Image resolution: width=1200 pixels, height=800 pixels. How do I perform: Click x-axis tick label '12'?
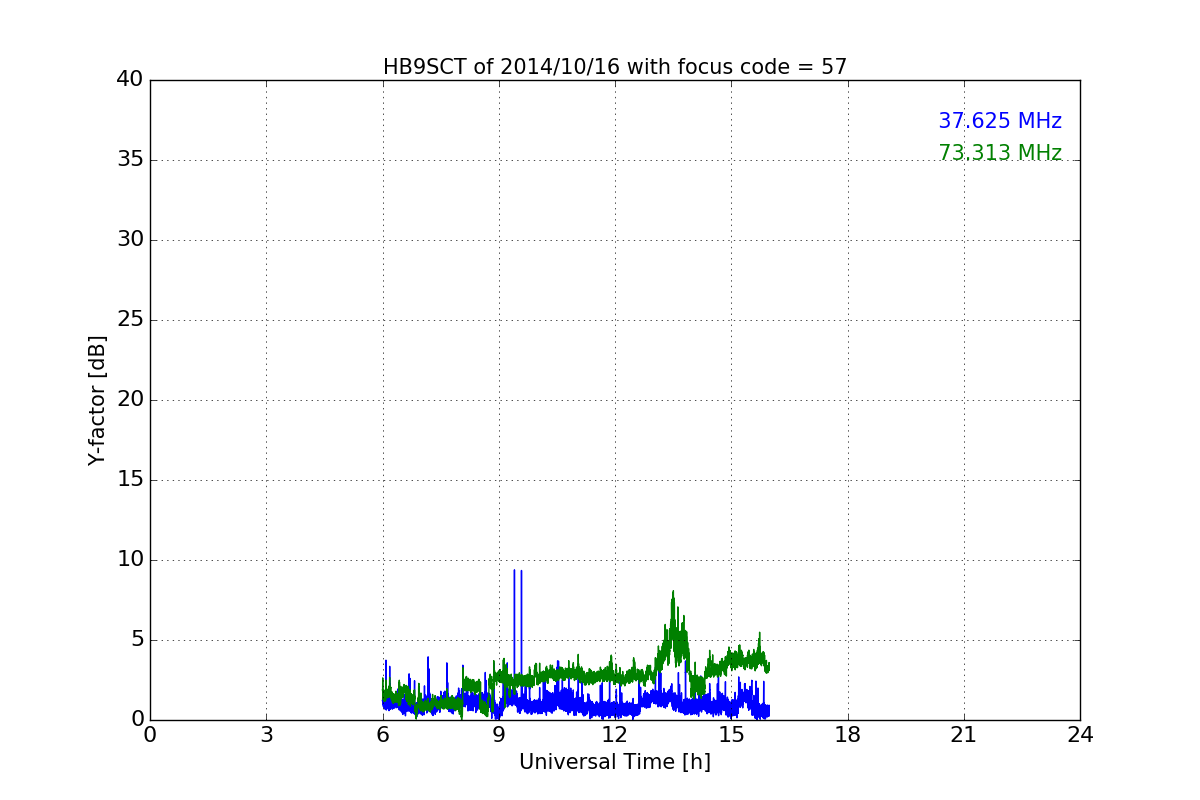click(615, 735)
